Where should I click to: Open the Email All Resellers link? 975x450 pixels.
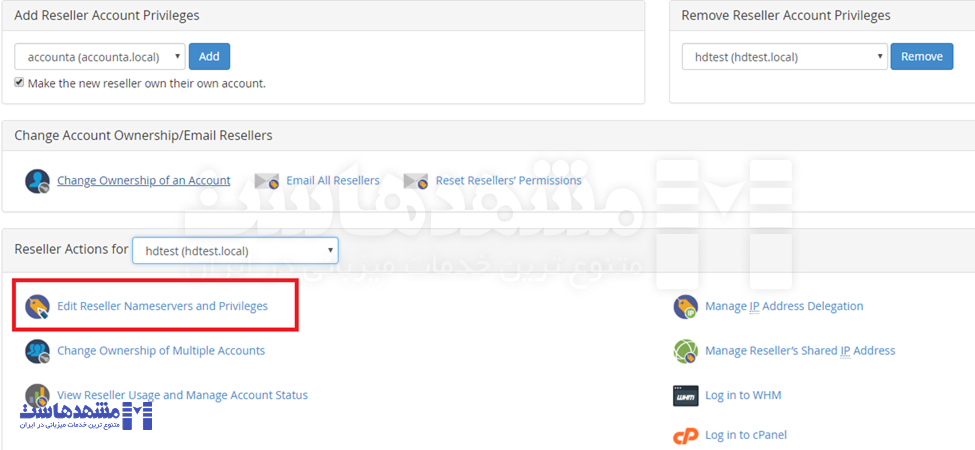pos(333,181)
